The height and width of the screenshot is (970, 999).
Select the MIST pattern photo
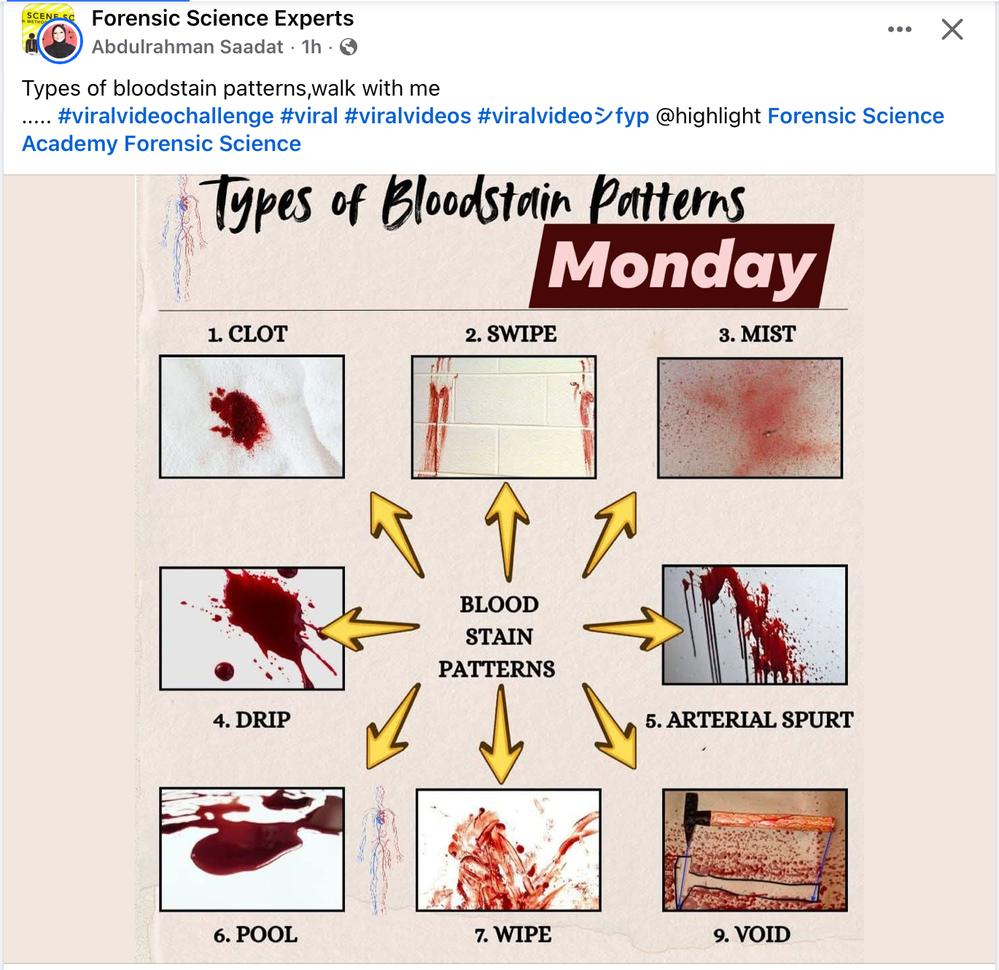point(751,417)
